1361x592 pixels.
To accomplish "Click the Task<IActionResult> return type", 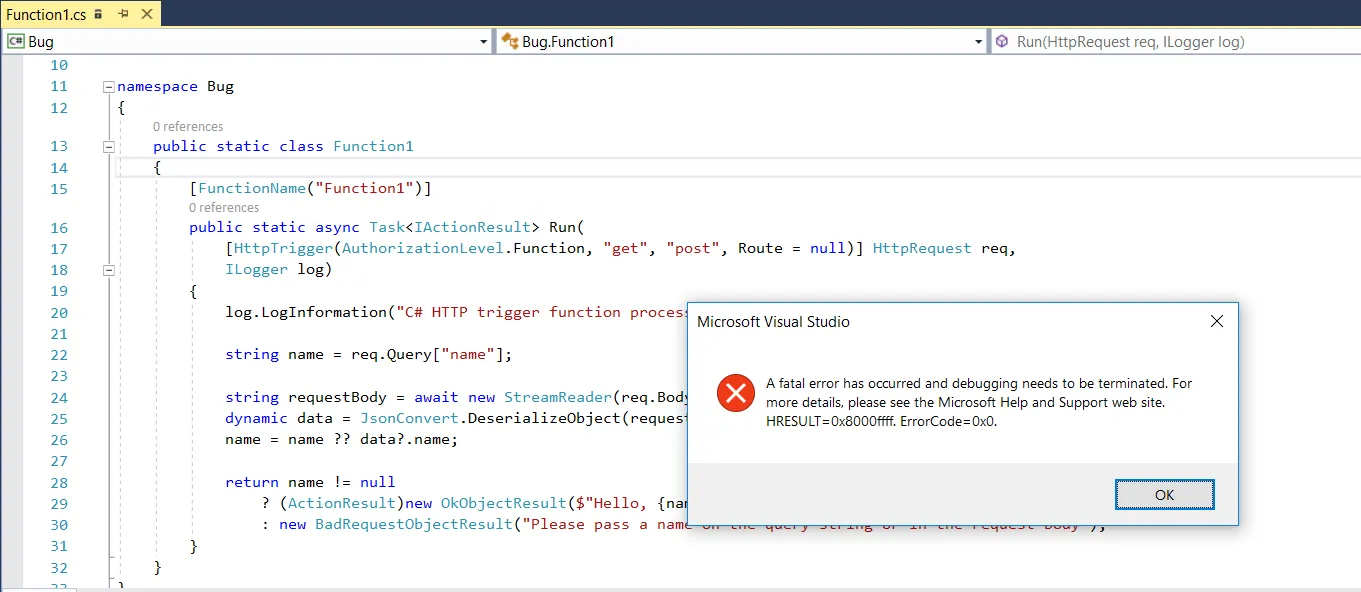I will pyautogui.click(x=454, y=227).
